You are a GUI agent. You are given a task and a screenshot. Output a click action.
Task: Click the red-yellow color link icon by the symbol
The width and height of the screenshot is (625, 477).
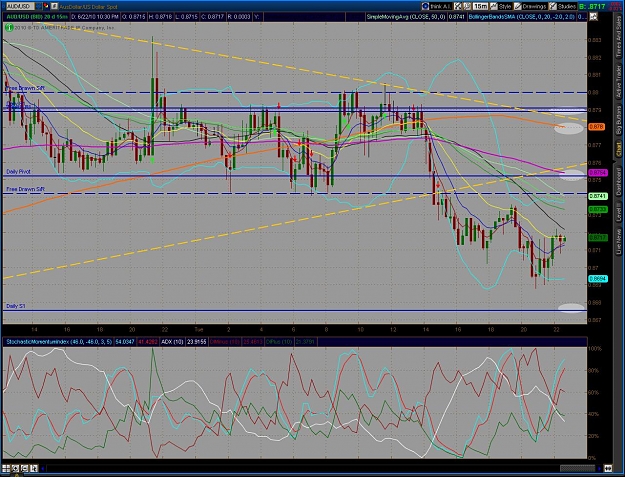[x=46, y=6]
